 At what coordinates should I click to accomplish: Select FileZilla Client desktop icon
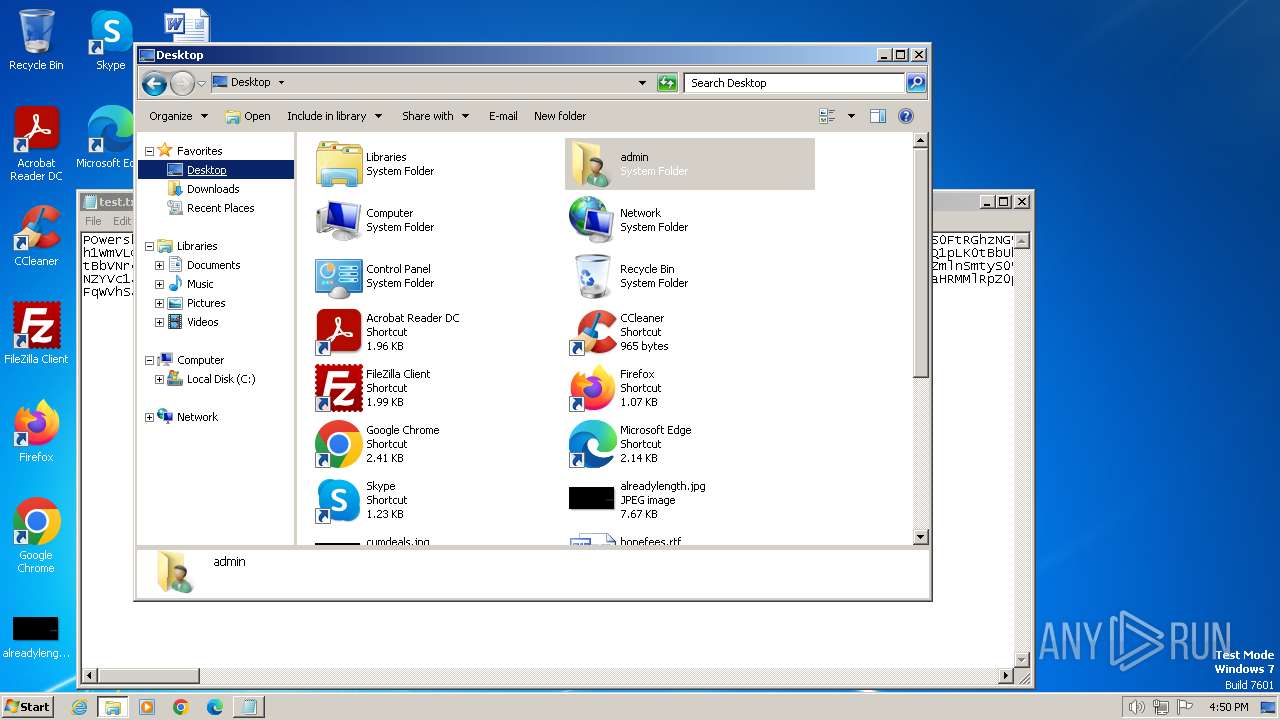(36, 334)
